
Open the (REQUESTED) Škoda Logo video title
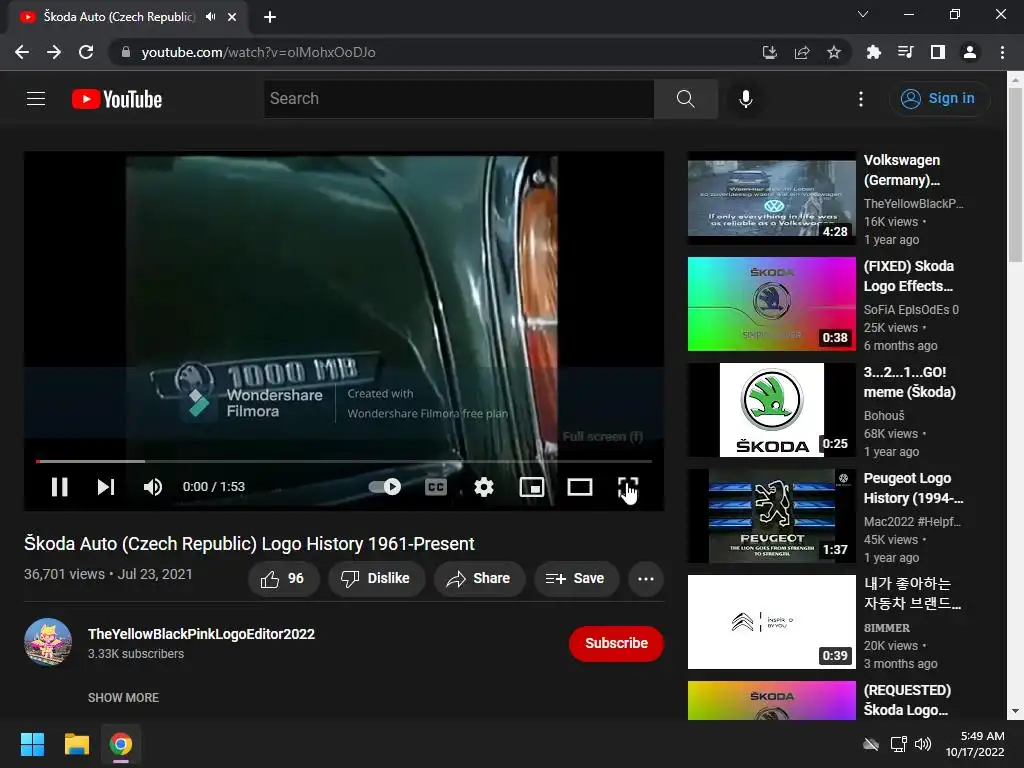coord(907,700)
